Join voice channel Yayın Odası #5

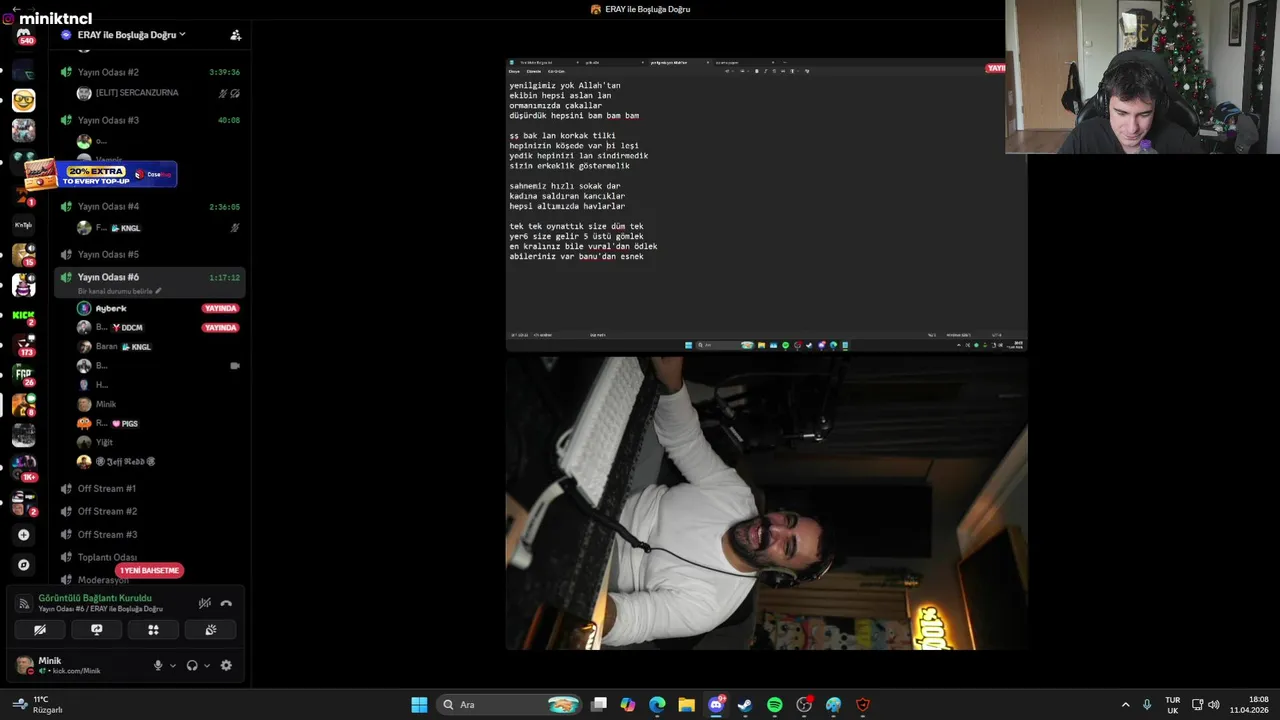click(x=150, y=254)
